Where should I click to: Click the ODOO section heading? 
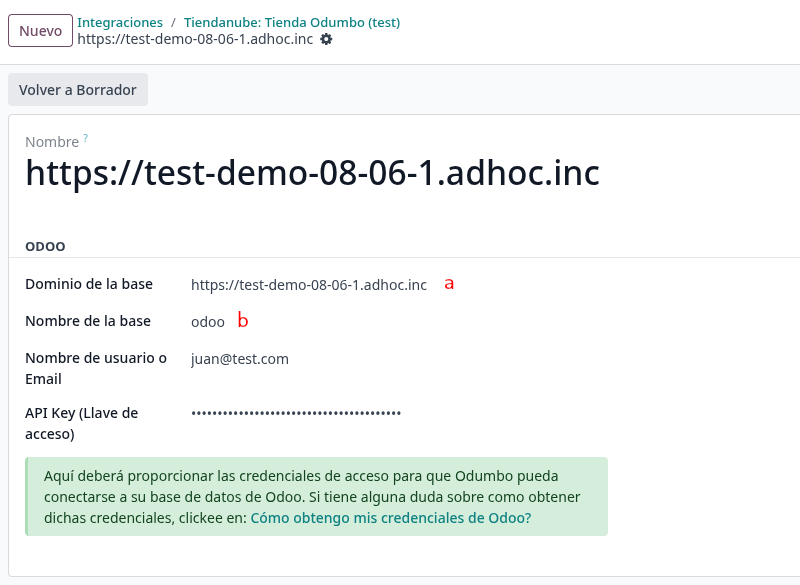coord(45,246)
